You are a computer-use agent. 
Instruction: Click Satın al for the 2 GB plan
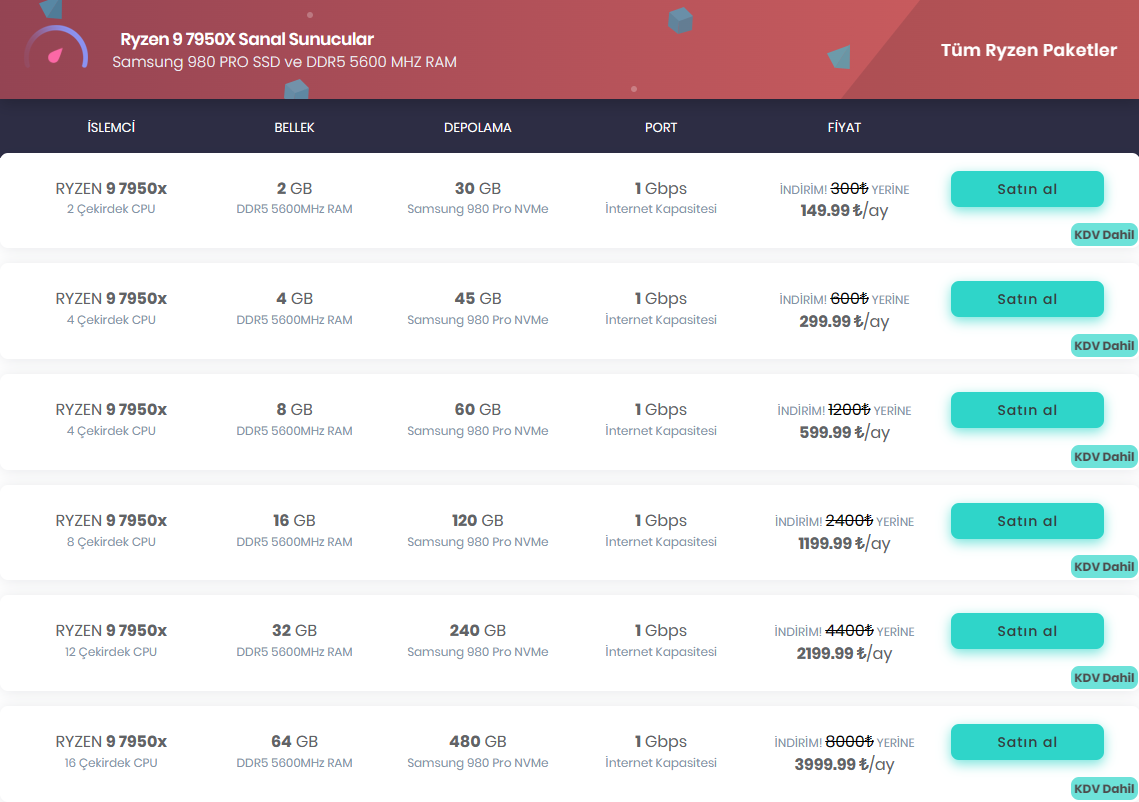tap(1026, 189)
